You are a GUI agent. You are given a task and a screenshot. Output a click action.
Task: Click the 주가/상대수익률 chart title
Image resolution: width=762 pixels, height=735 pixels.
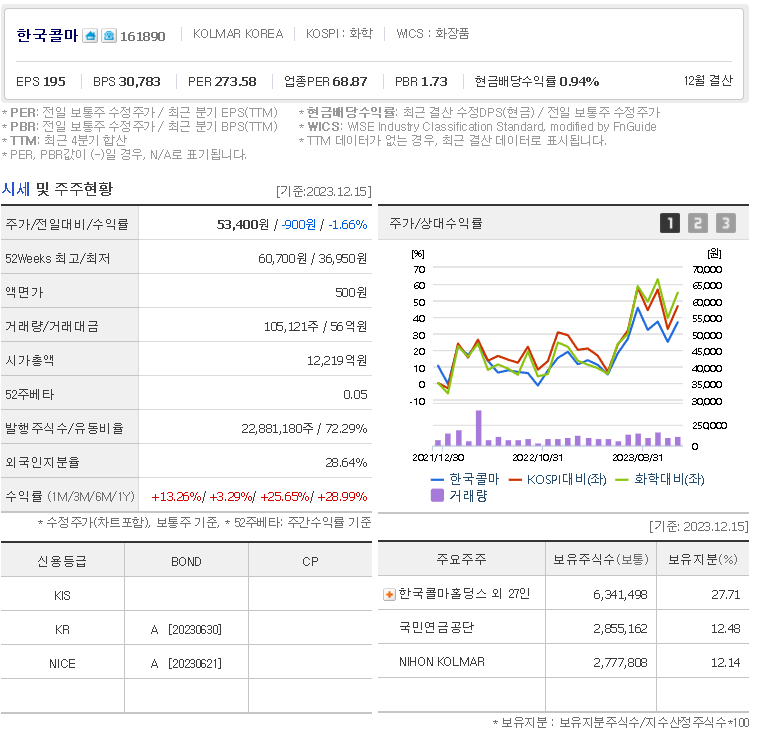click(x=436, y=223)
